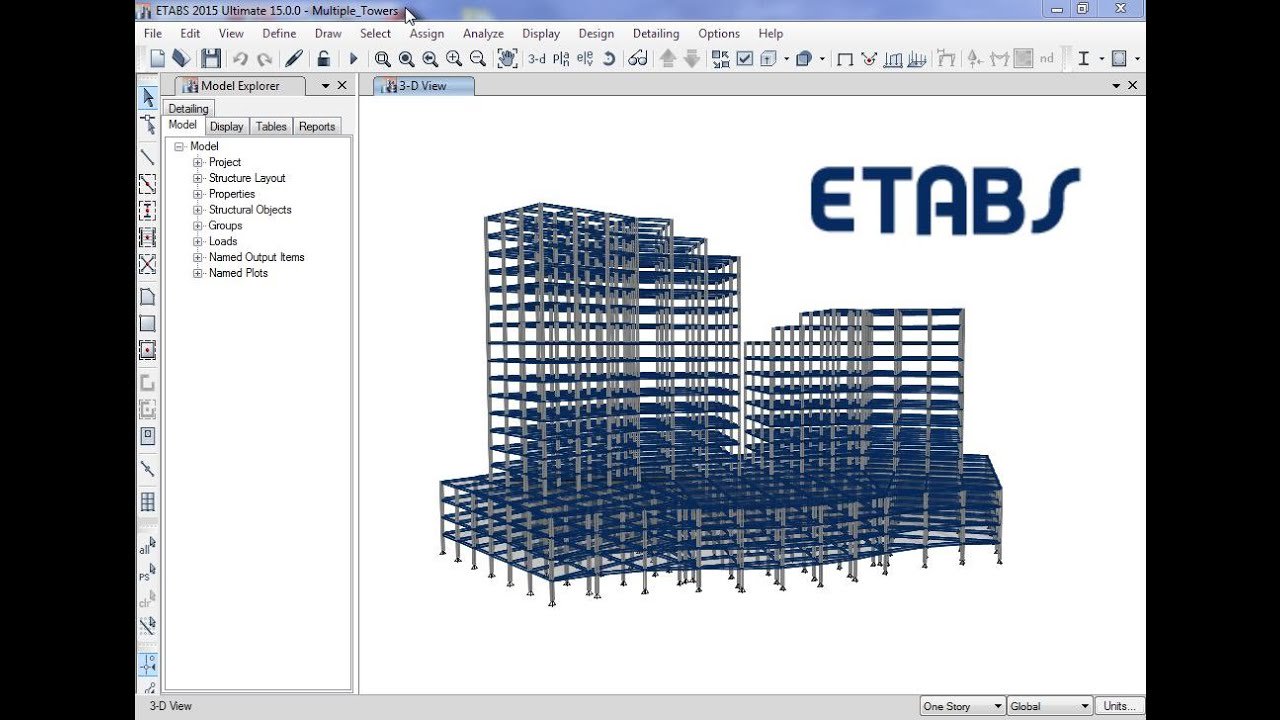Viewport: 1280px width, 720px height.
Task: Expand the Structural Objects tree node
Action: (x=196, y=209)
